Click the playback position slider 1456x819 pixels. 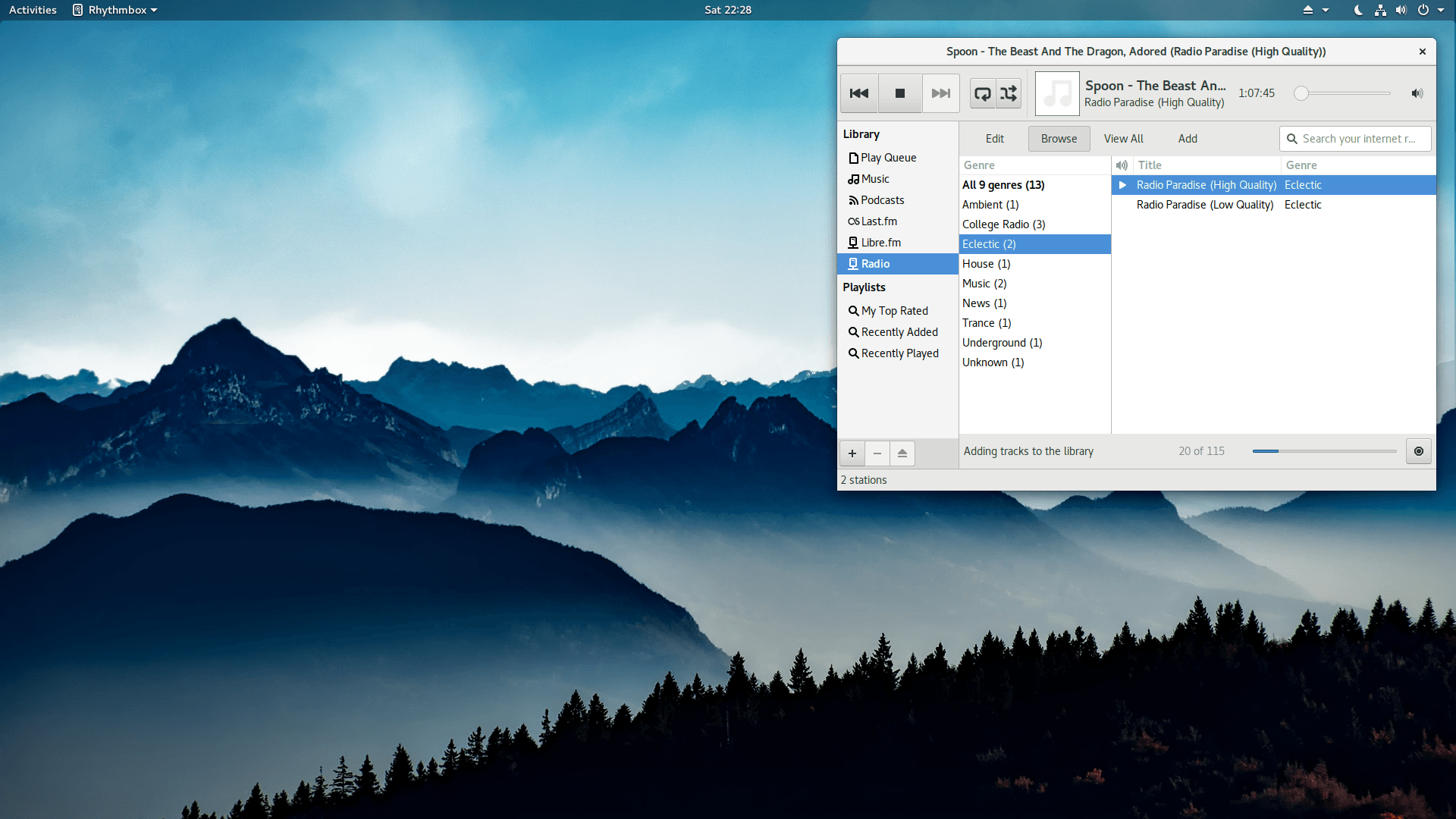point(1345,93)
